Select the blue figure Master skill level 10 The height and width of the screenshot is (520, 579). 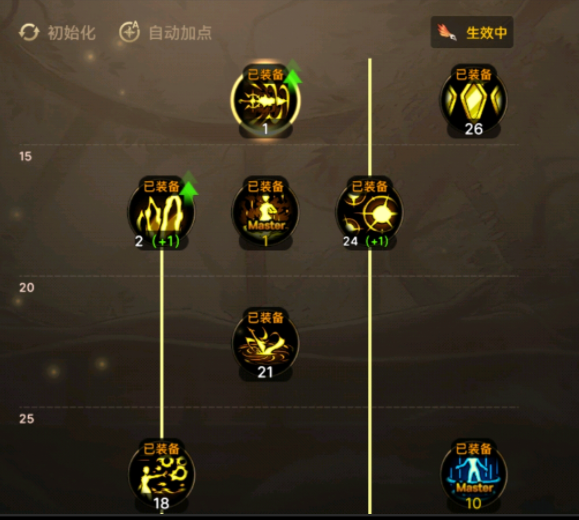coord(474,475)
